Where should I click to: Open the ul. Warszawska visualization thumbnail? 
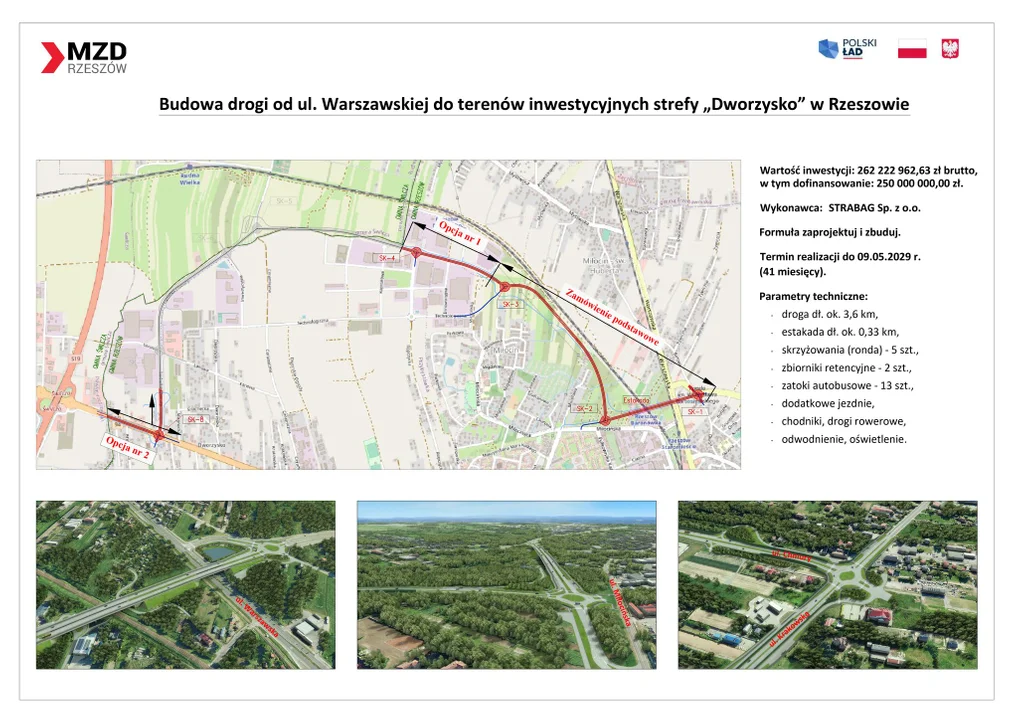point(186,584)
